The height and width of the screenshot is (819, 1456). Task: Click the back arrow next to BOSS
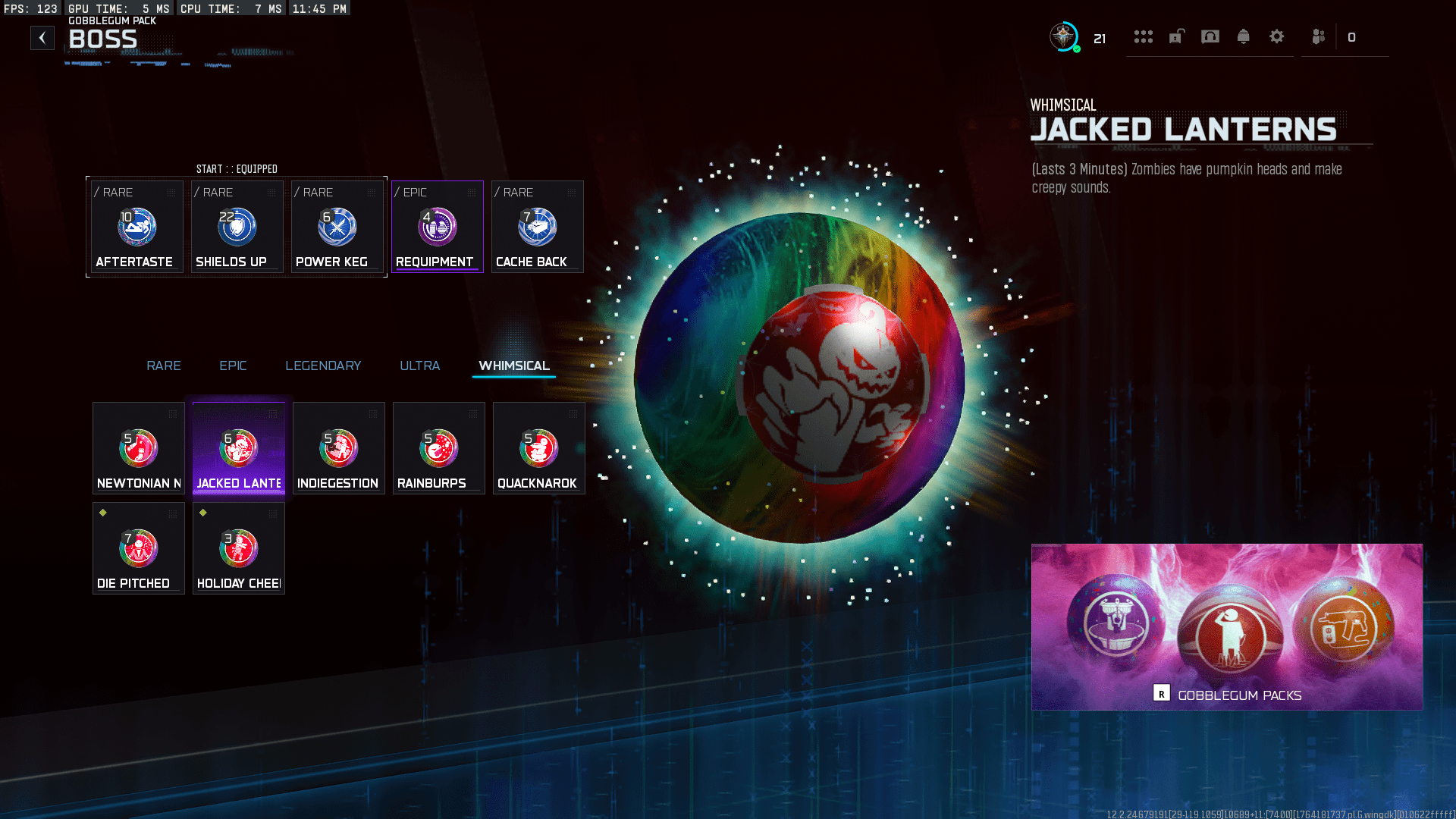[42, 38]
